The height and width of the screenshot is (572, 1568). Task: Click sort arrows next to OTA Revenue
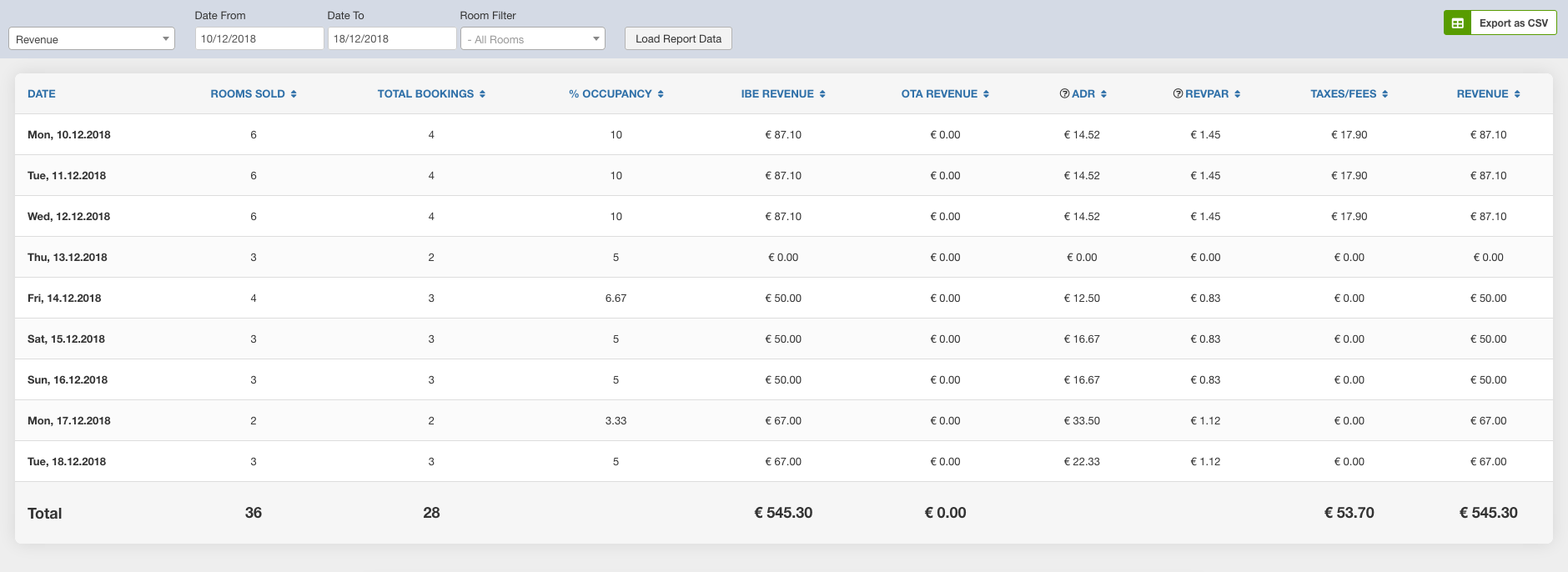point(986,94)
